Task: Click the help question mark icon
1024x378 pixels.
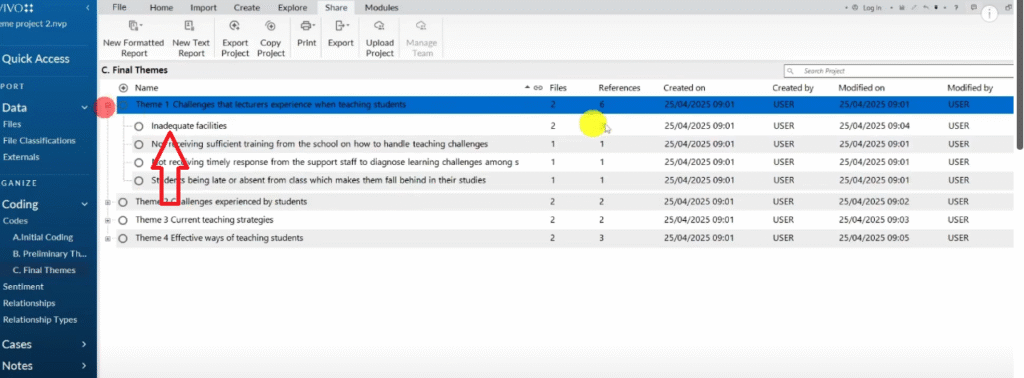Action: click(955, 8)
